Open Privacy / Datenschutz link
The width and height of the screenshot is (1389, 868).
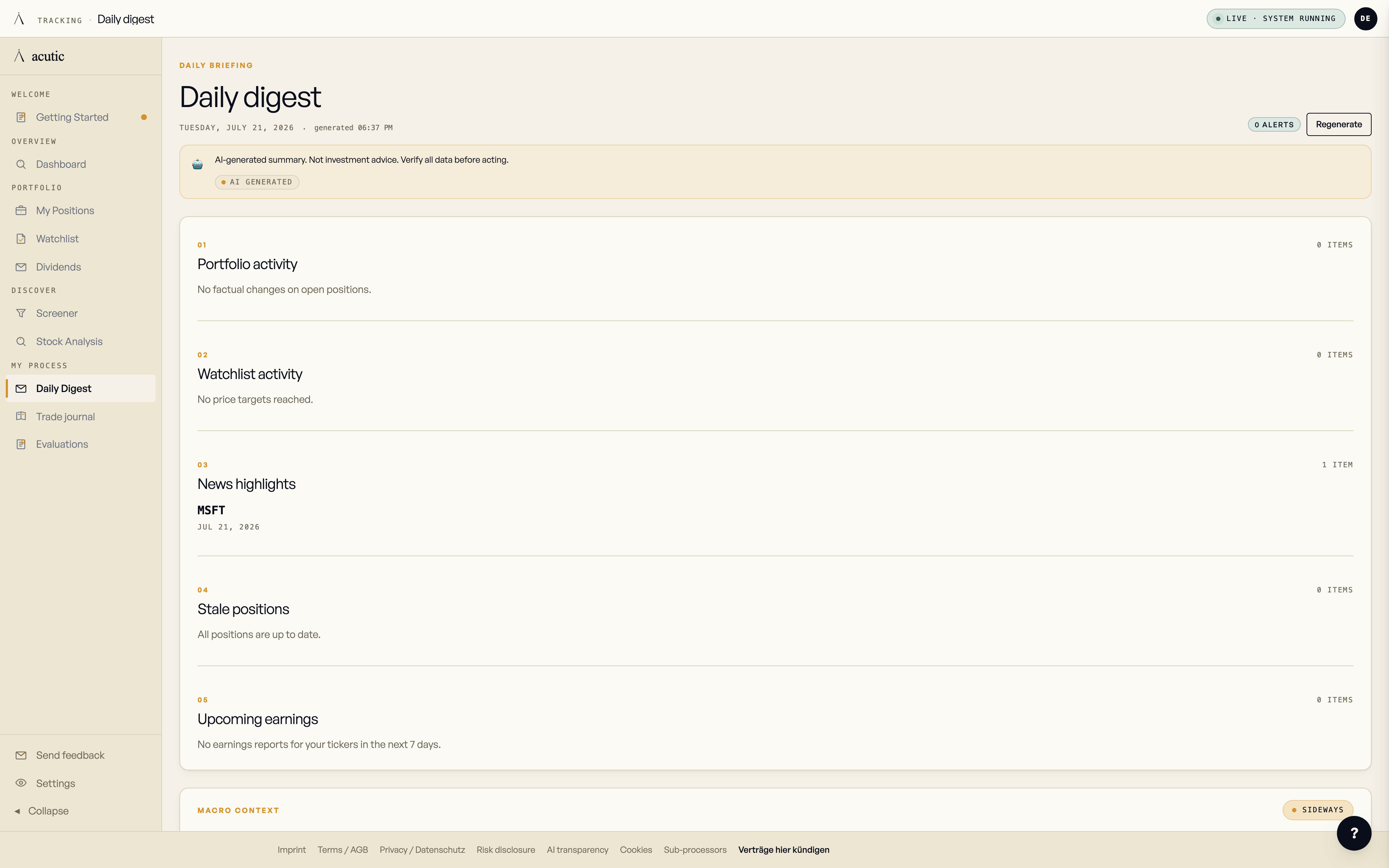click(422, 850)
